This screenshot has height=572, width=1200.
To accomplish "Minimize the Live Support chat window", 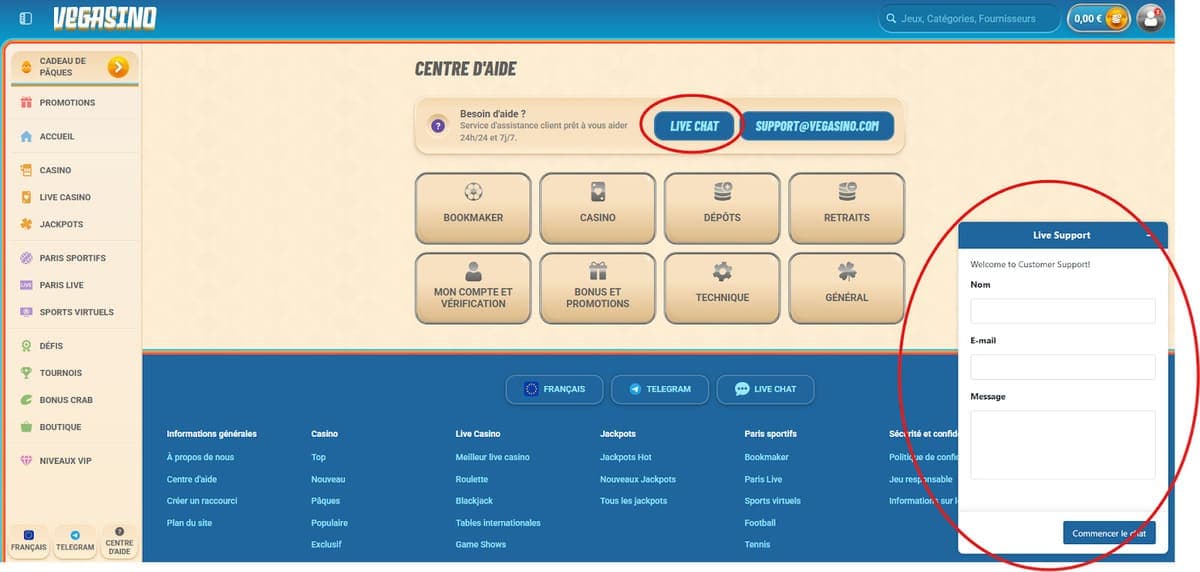I will [x=1148, y=235].
